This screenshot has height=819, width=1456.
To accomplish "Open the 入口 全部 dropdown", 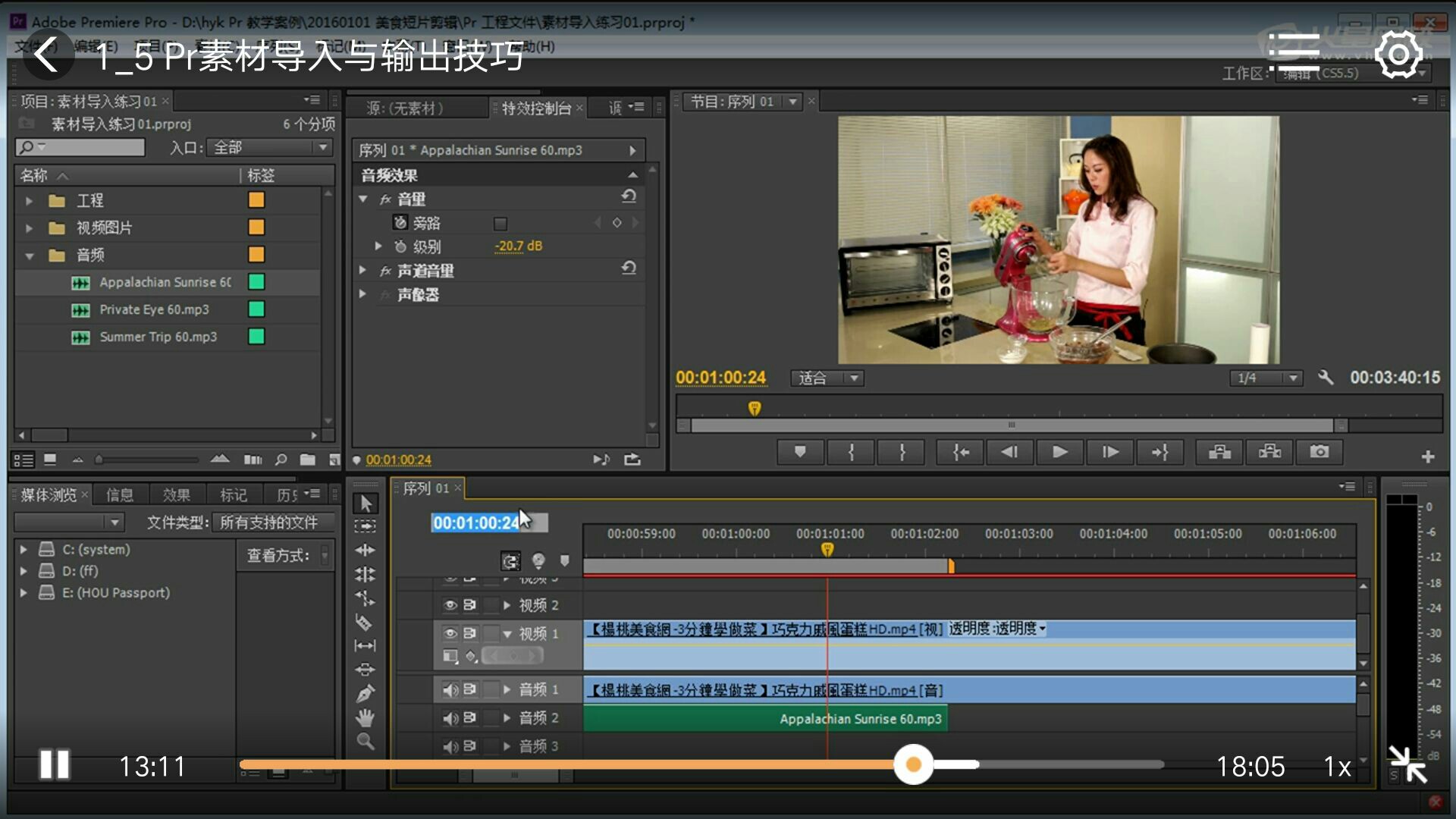I will (270, 147).
